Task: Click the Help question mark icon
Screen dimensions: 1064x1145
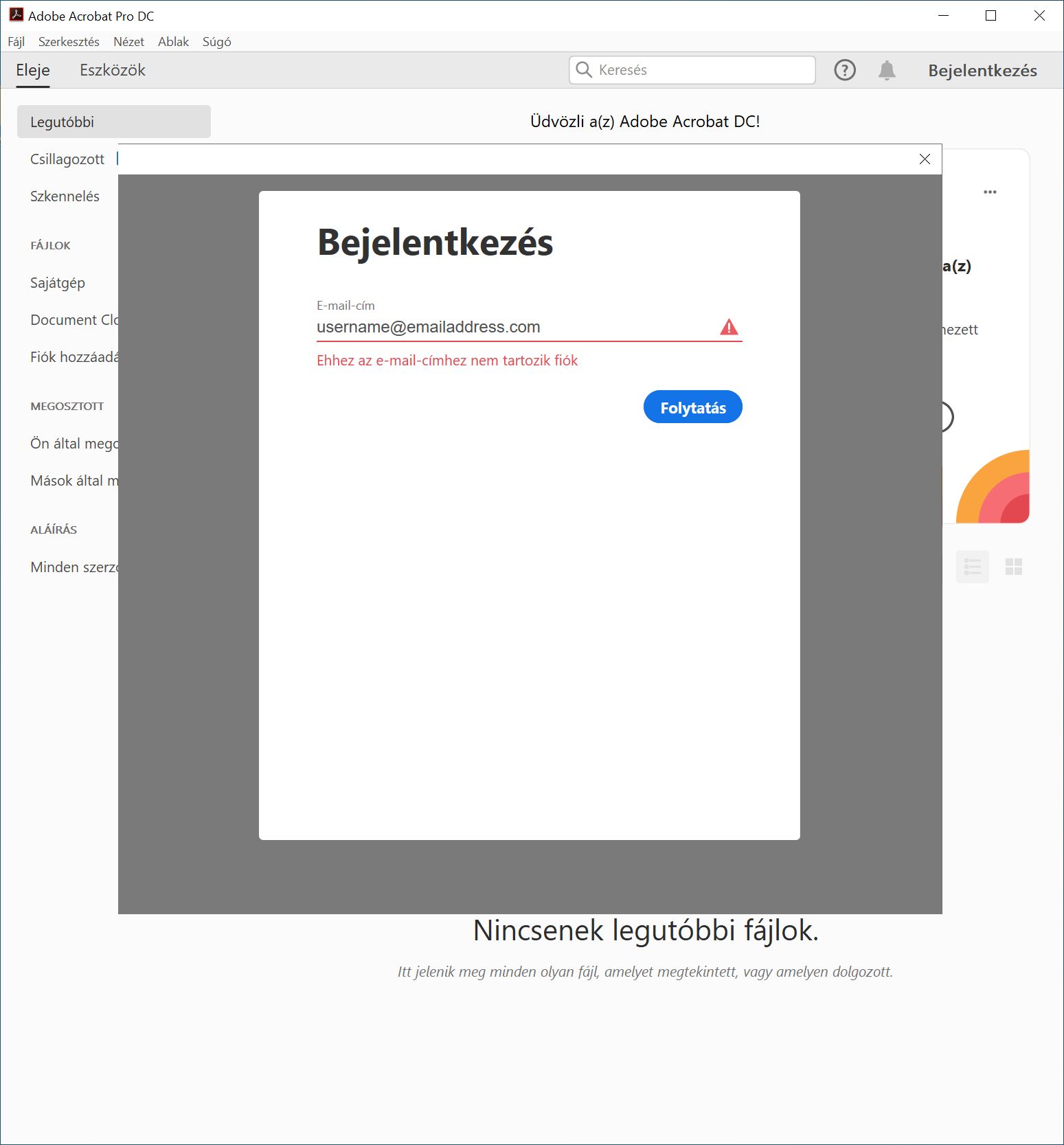Action: (845, 70)
